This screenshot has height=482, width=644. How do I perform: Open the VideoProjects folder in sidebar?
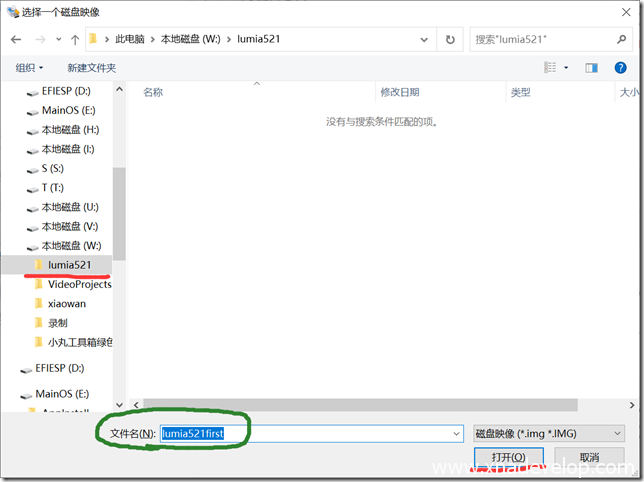point(79,284)
